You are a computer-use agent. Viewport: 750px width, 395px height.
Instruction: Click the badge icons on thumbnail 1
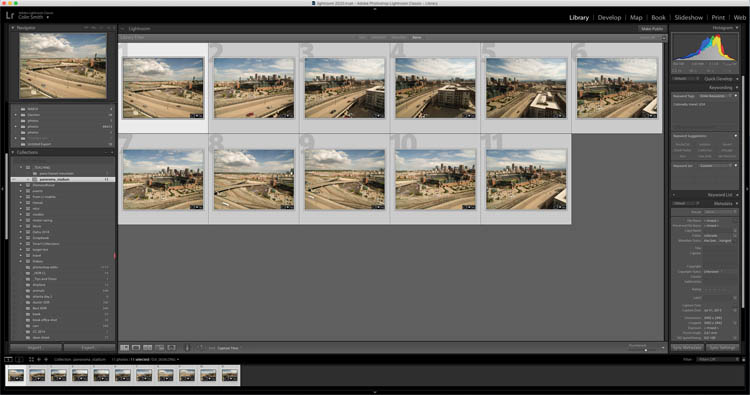(197, 116)
